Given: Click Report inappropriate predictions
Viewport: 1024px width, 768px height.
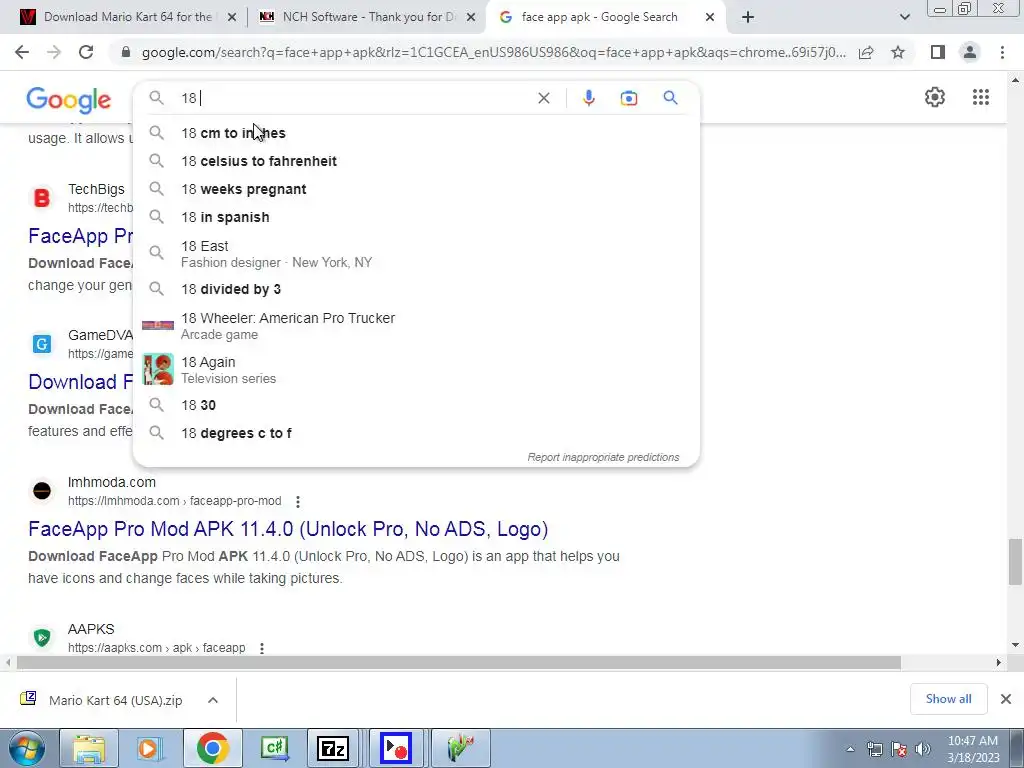Looking at the screenshot, I should click(x=603, y=457).
